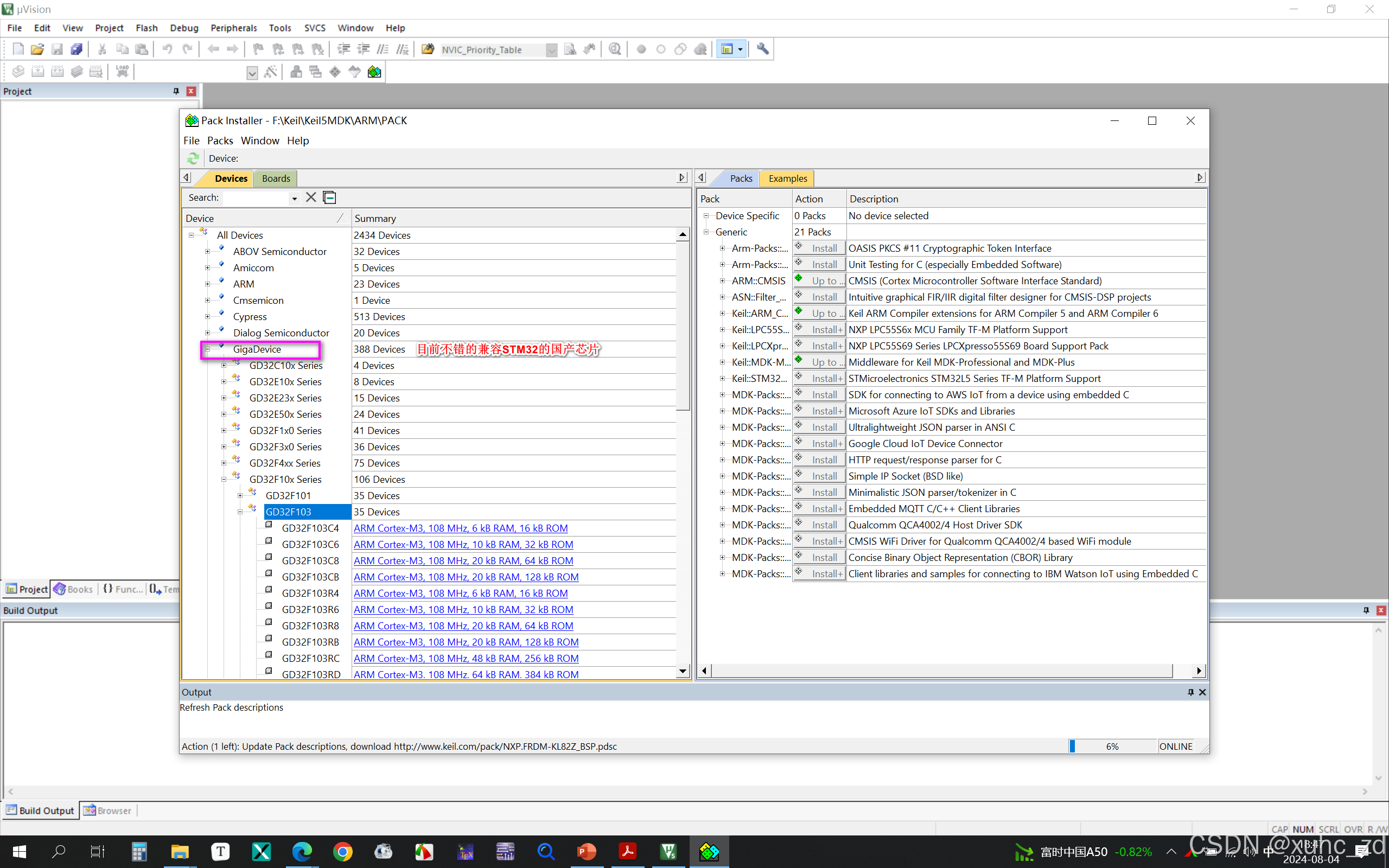Click the New file icon in toolbar
Screen dimensions: 1389x868
pos(18,49)
